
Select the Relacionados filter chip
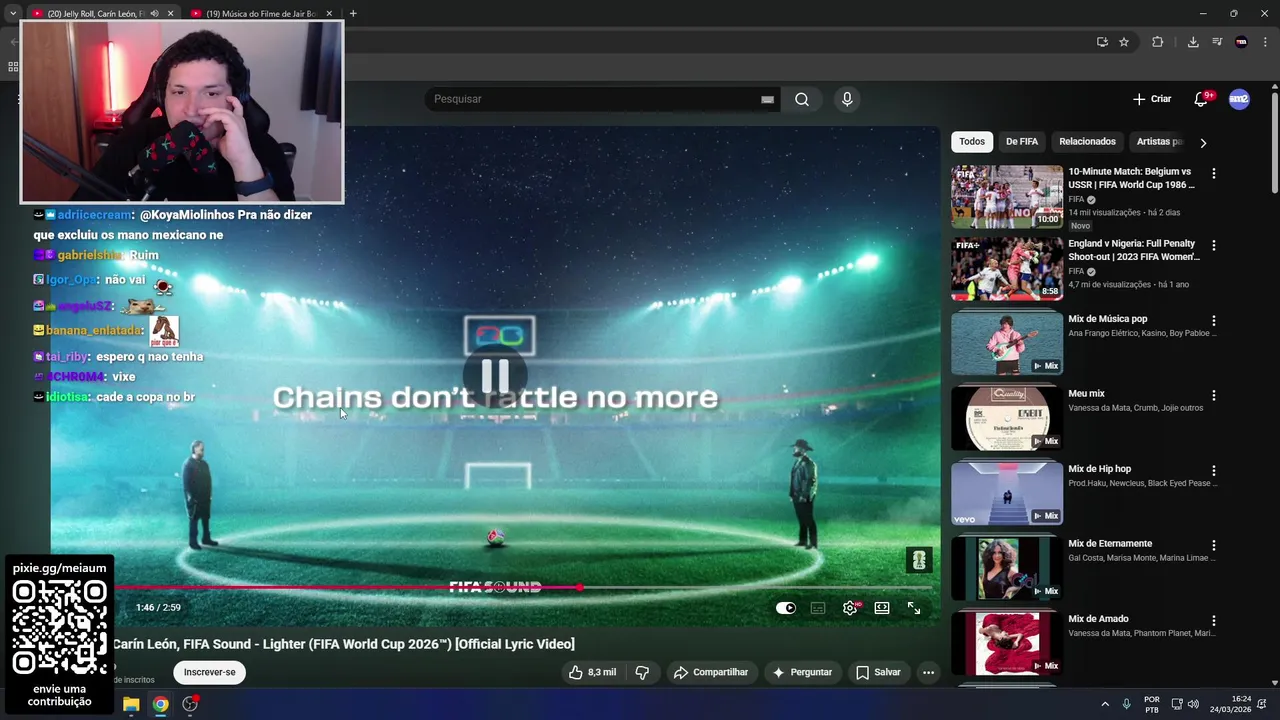1087,142
